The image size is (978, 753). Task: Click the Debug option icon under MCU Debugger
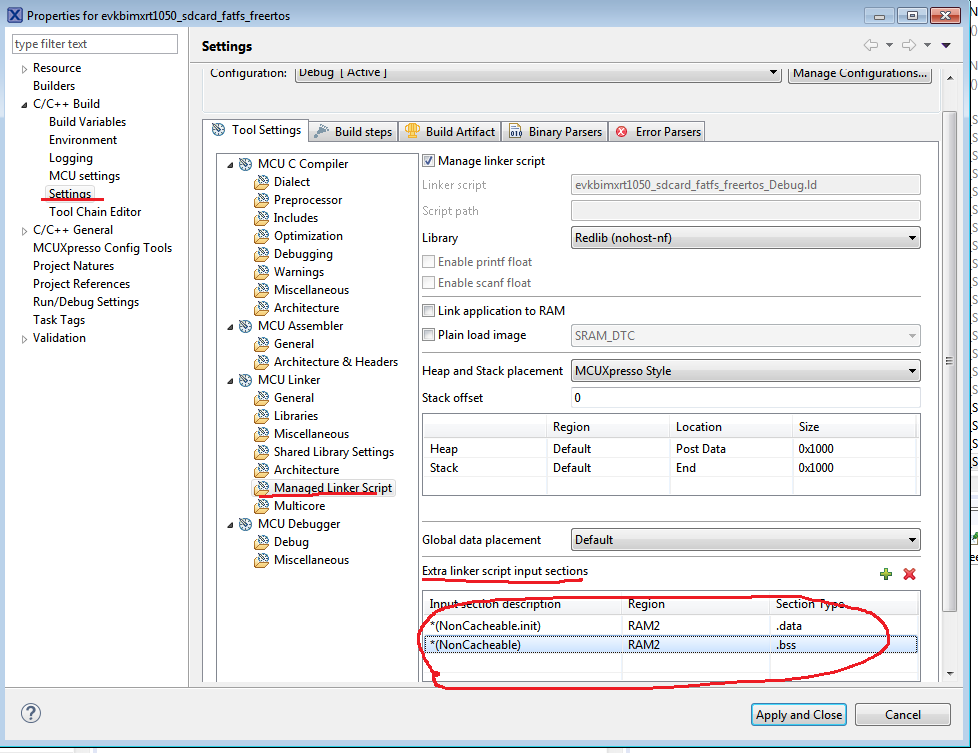[262, 542]
